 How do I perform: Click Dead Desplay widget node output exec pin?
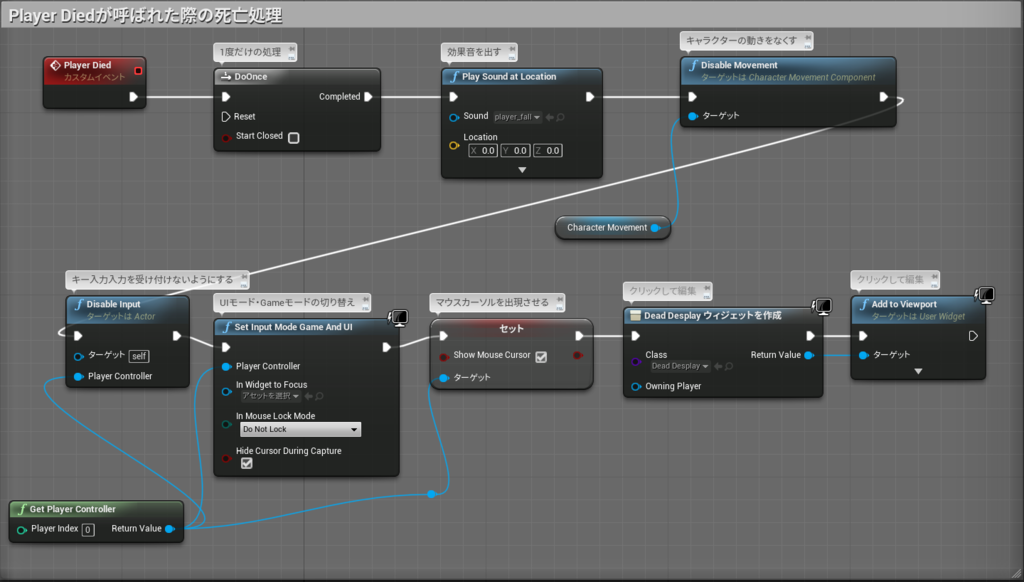[810, 336]
